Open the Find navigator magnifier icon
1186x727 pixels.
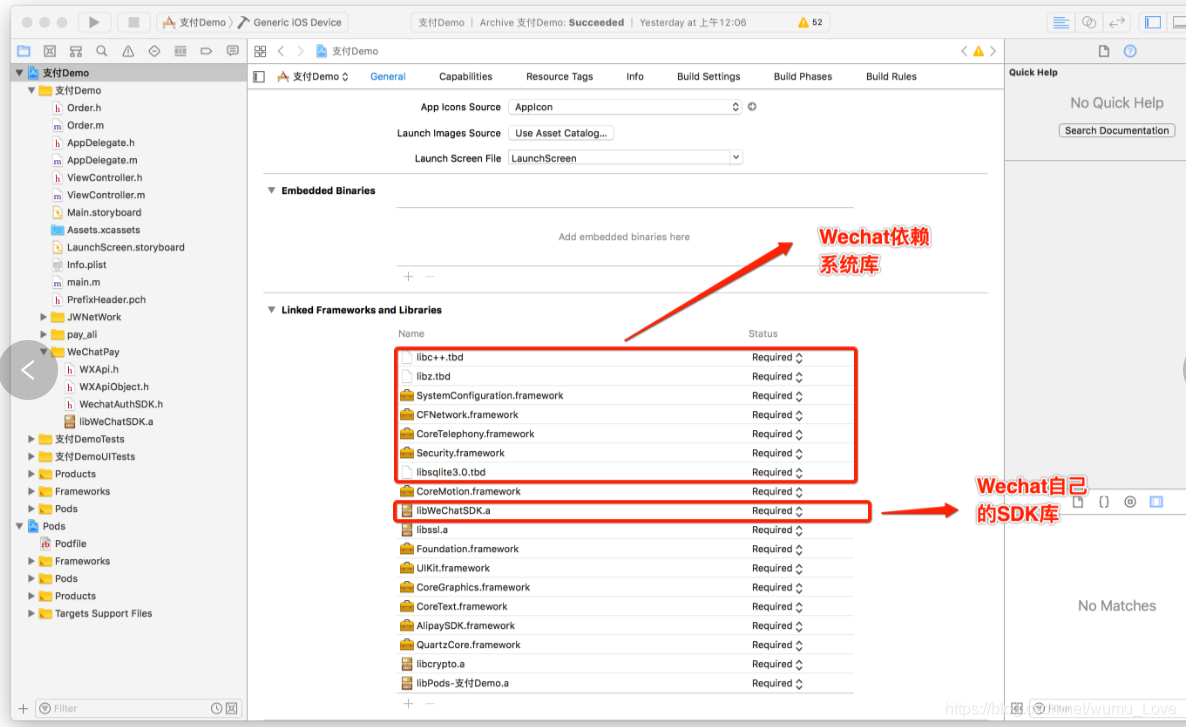coord(101,51)
